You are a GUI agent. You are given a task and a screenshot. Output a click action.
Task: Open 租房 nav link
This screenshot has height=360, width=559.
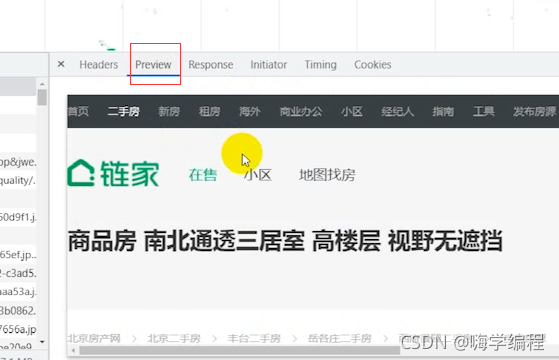point(209,112)
